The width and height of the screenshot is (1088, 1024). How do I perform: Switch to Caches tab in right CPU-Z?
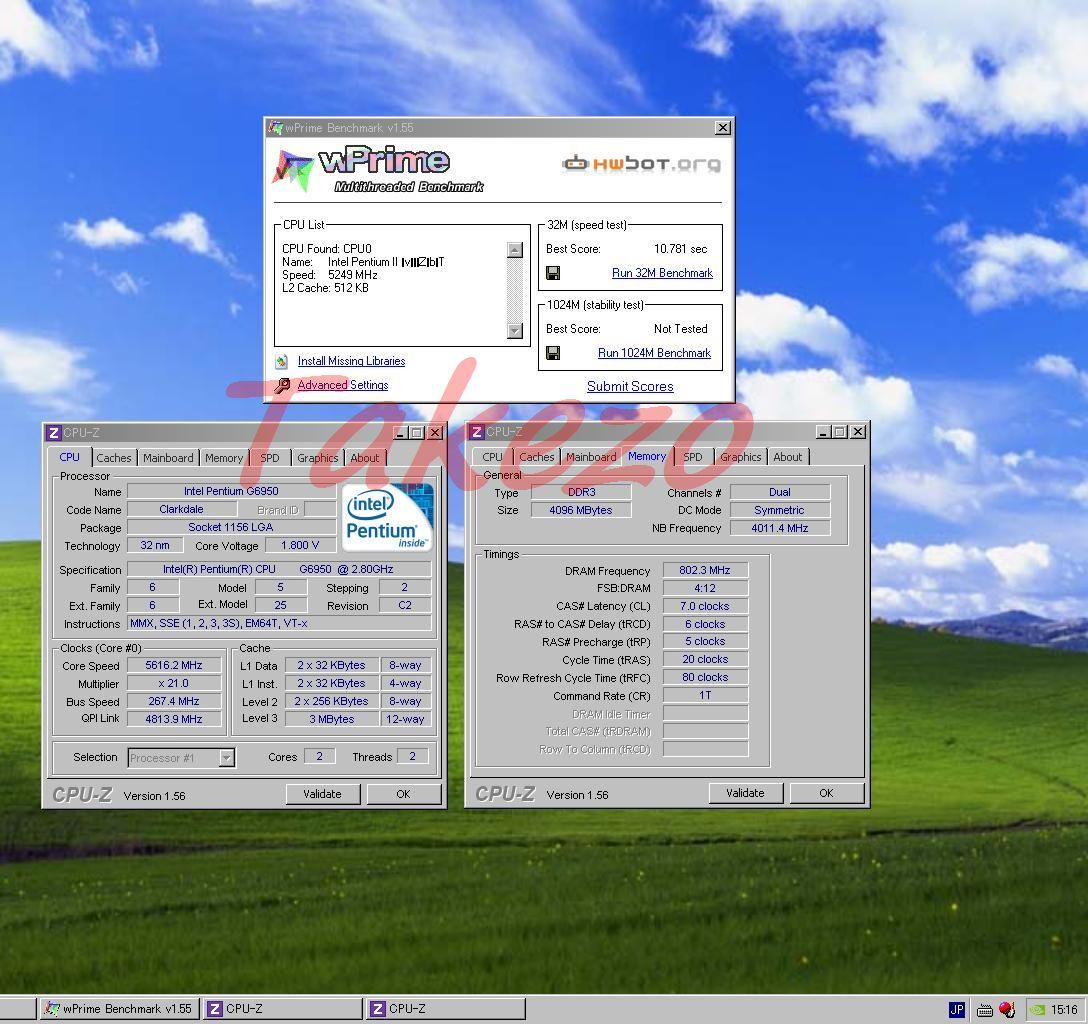pos(537,456)
